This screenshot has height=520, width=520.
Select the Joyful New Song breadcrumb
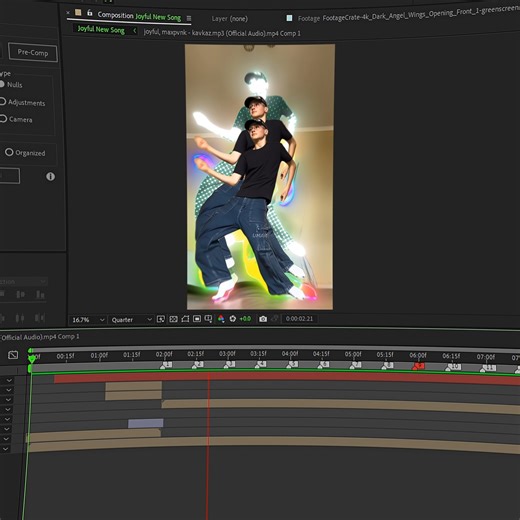click(x=101, y=29)
